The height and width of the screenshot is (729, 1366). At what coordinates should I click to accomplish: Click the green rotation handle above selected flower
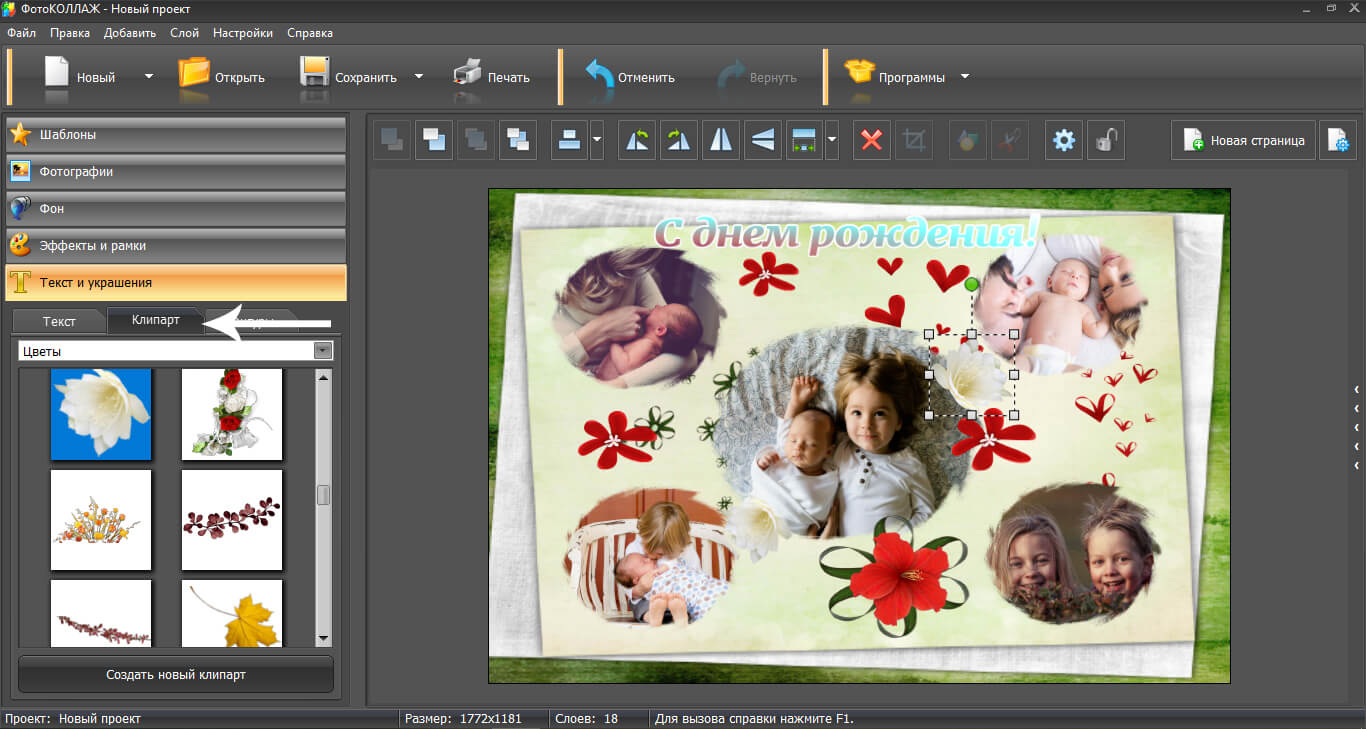tap(971, 285)
